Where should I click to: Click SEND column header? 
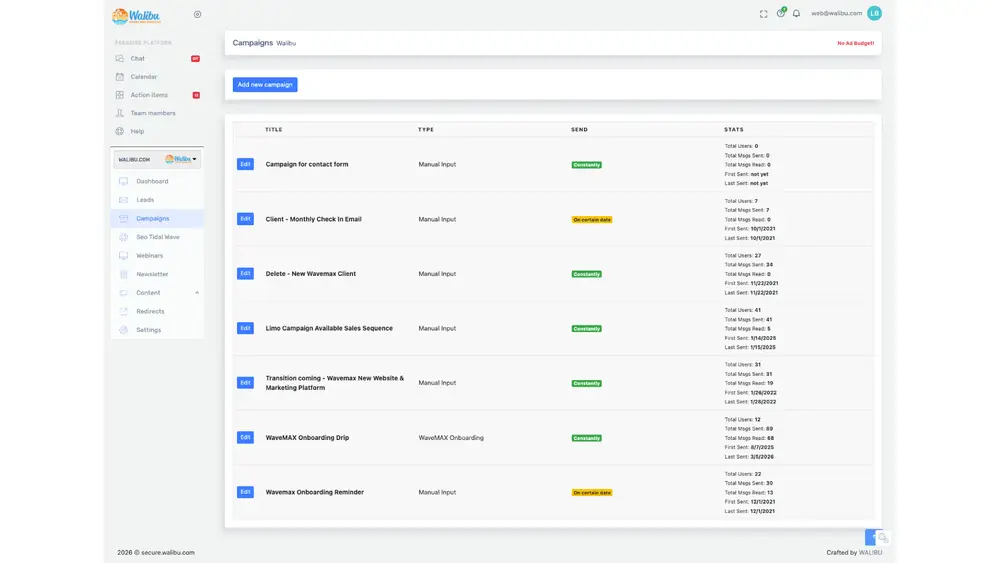[579, 129]
